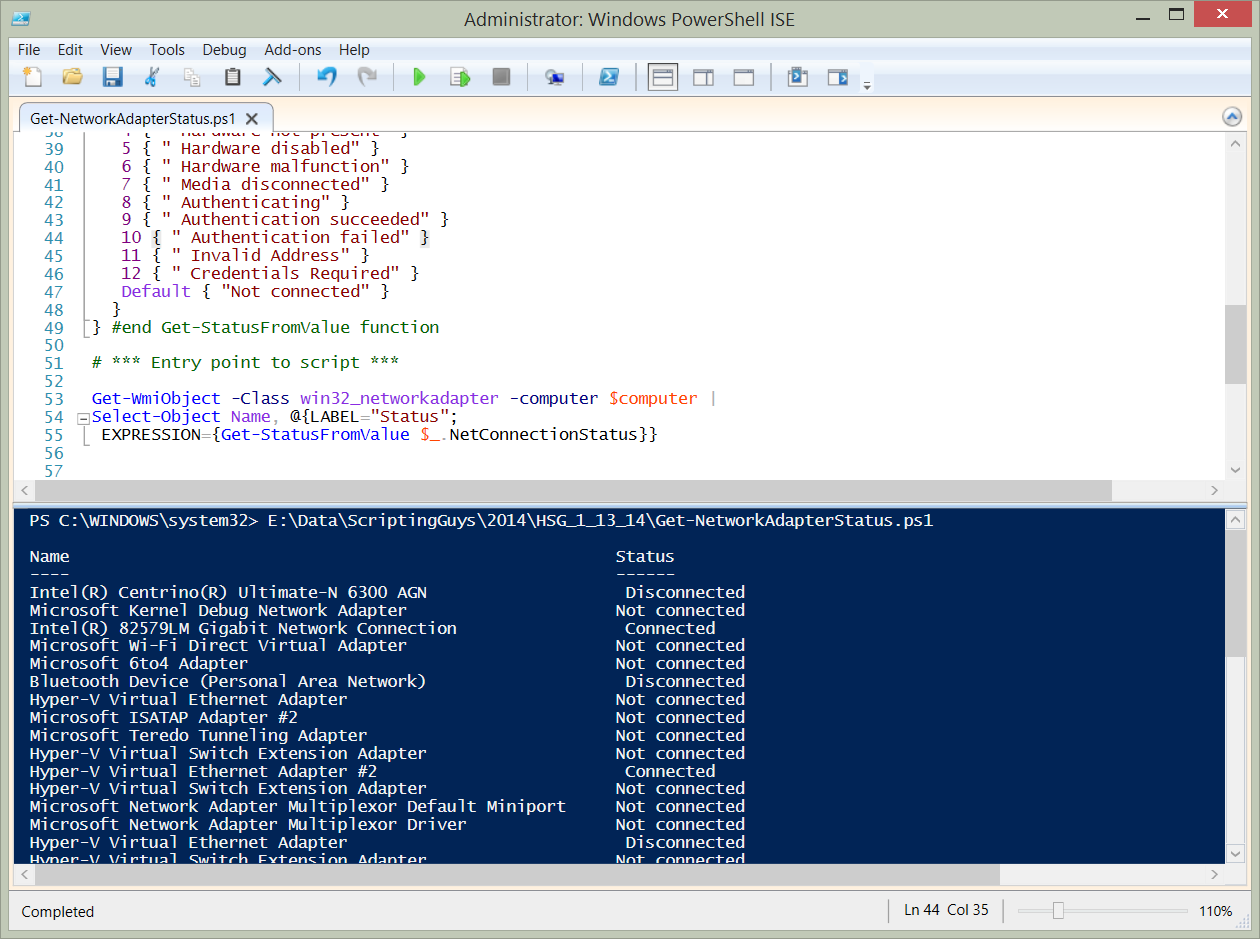Viewport: 1260px width, 939px height.
Task: Open the Help menu
Action: click(354, 49)
